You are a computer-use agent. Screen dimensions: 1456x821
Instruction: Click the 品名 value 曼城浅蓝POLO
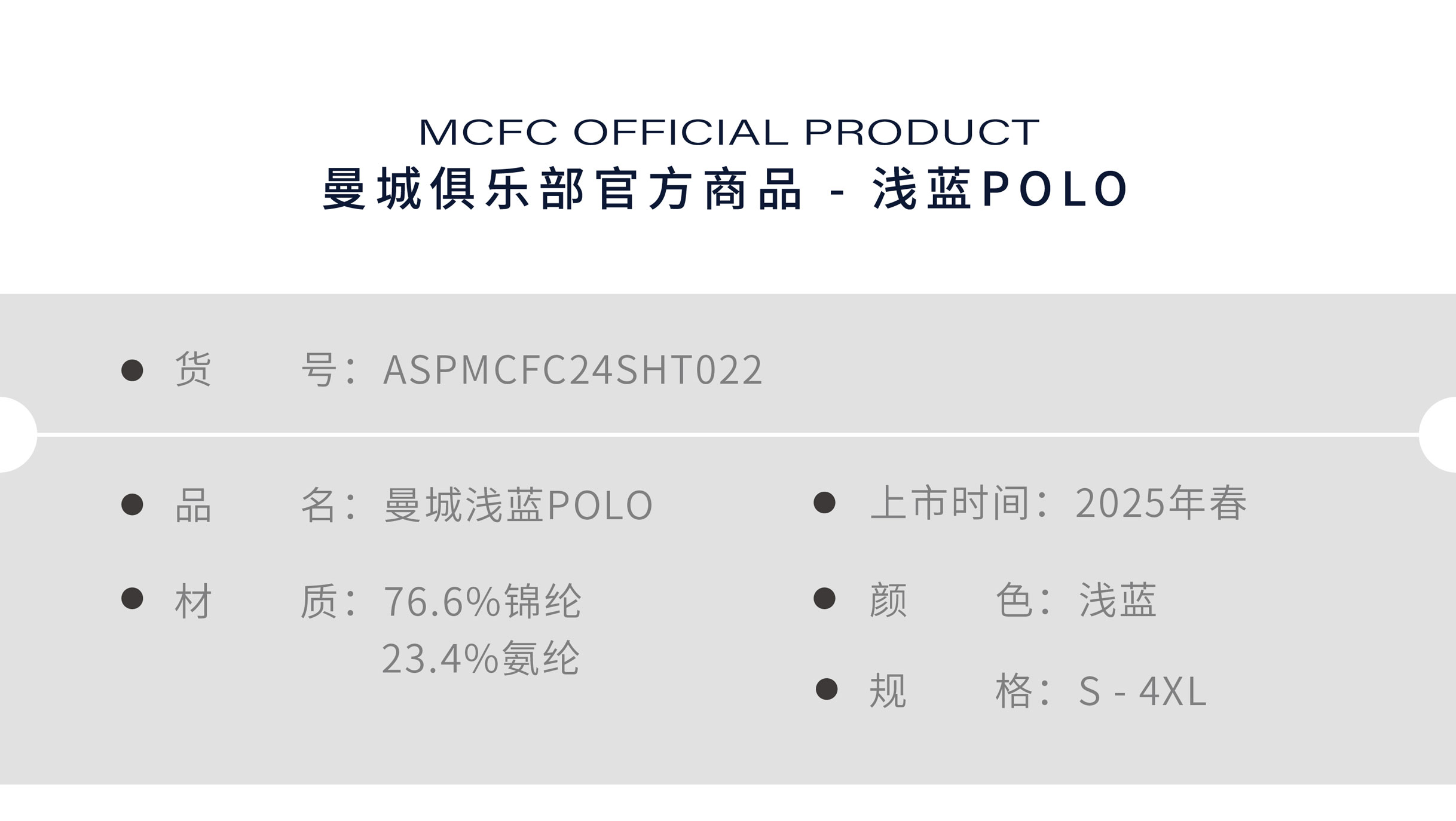[x=518, y=506]
